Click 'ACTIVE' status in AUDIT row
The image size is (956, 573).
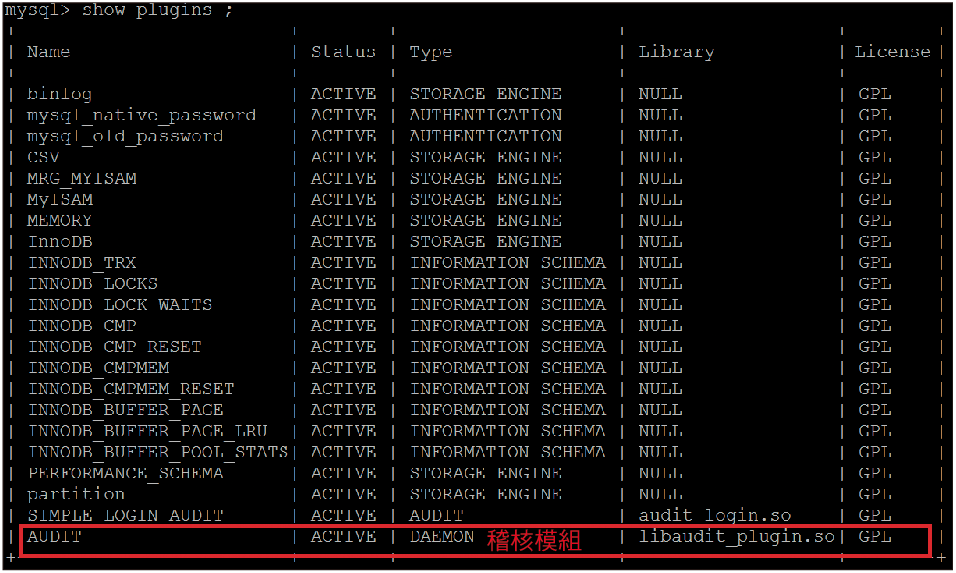(x=343, y=536)
